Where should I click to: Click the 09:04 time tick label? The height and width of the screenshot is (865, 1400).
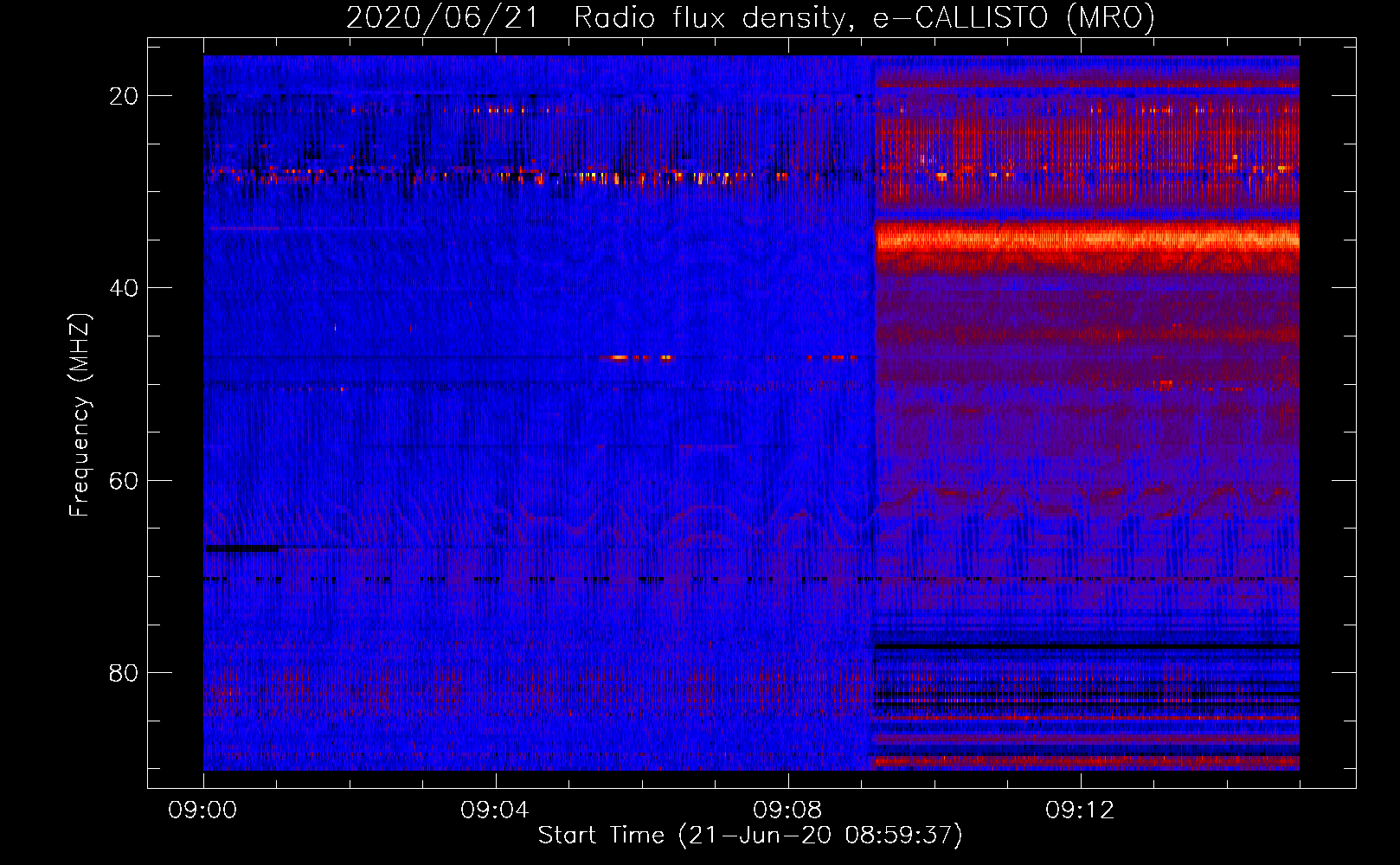(x=495, y=811)
